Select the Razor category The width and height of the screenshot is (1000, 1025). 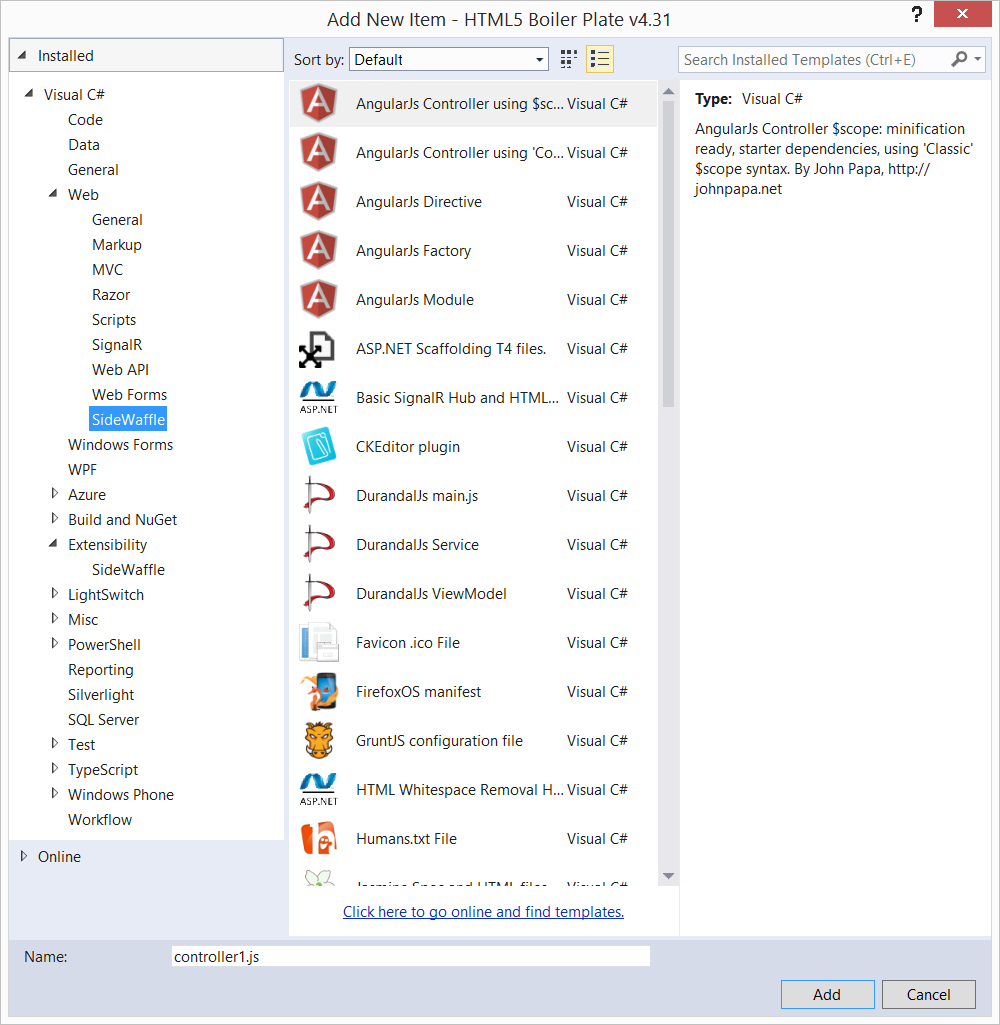tap(110, 294)
